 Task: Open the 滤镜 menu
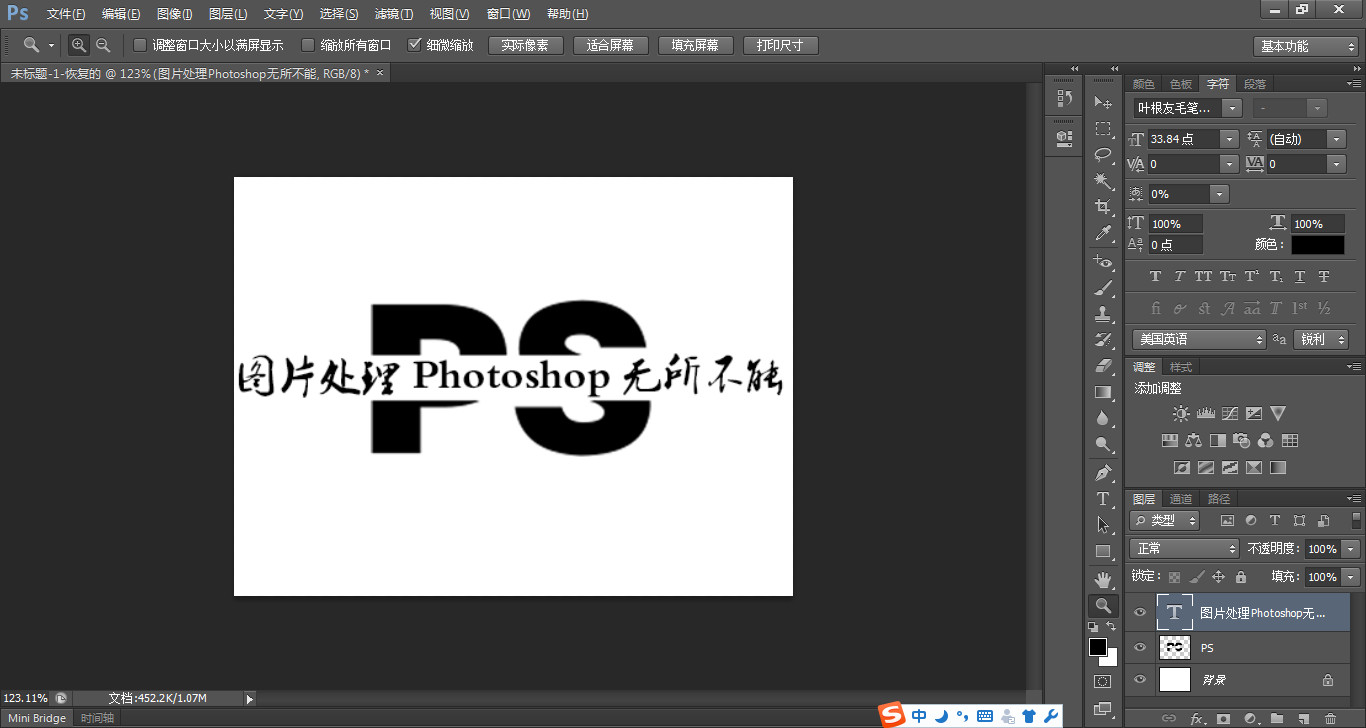pos(393,14)
